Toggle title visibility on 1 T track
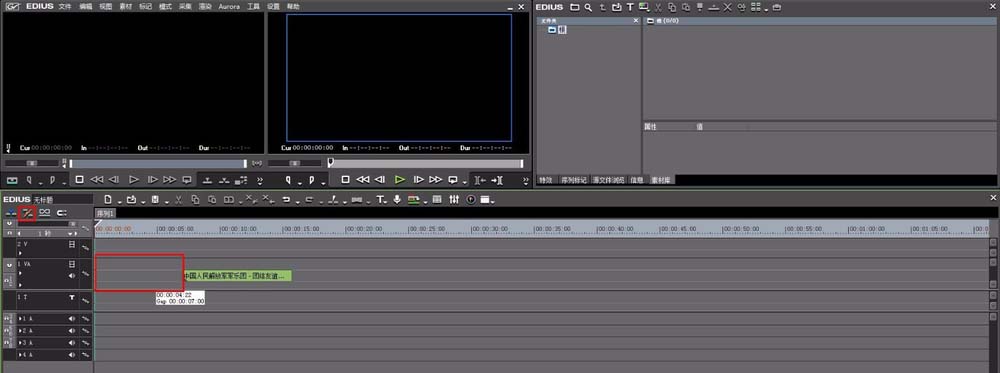 [x=72, y=298]
